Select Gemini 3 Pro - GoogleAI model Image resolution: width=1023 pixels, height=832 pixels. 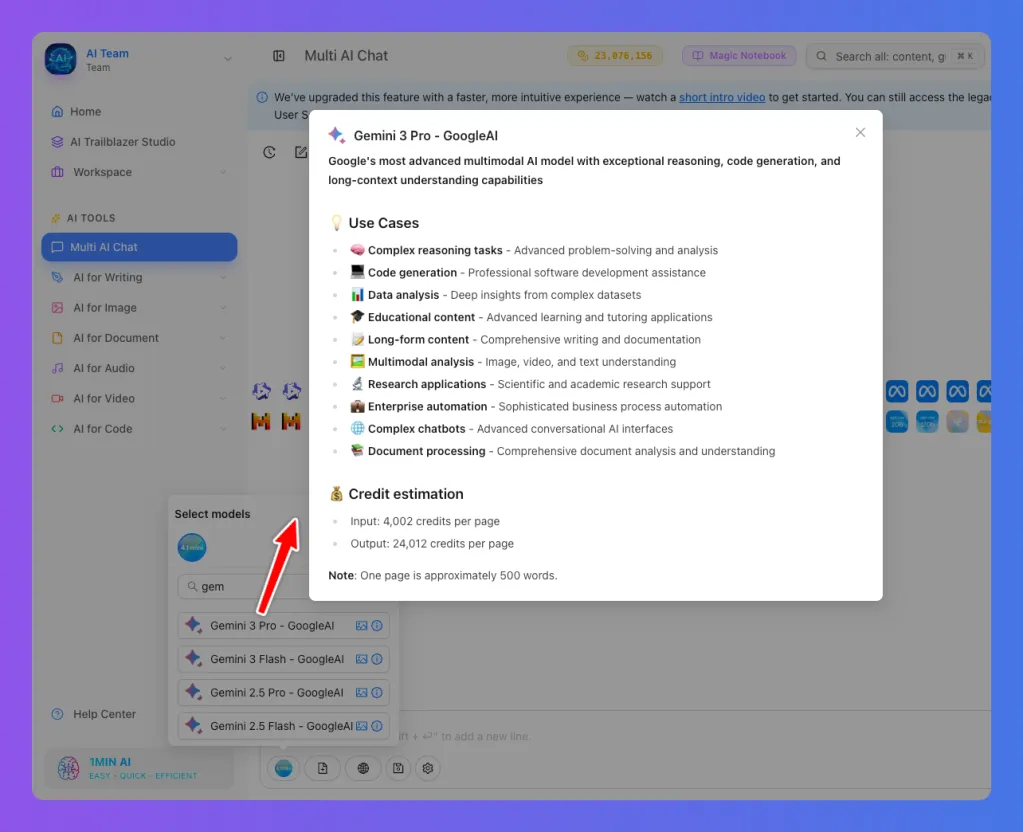[x=283, y=625]
